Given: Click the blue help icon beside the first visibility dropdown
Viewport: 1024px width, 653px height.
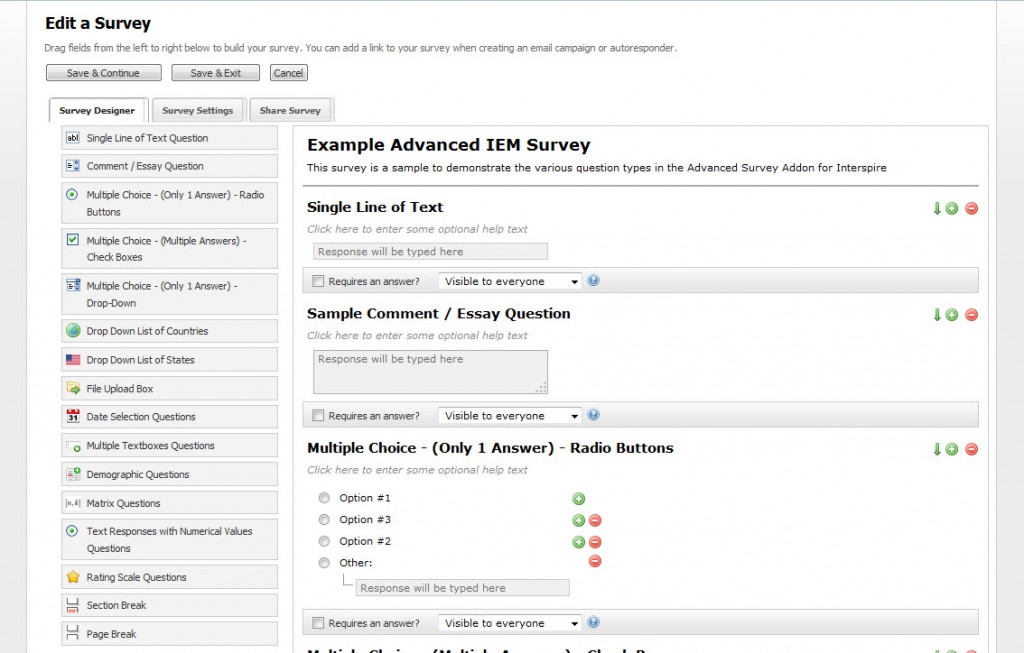Looking at the screenshot, I should (x=593, y=281).
